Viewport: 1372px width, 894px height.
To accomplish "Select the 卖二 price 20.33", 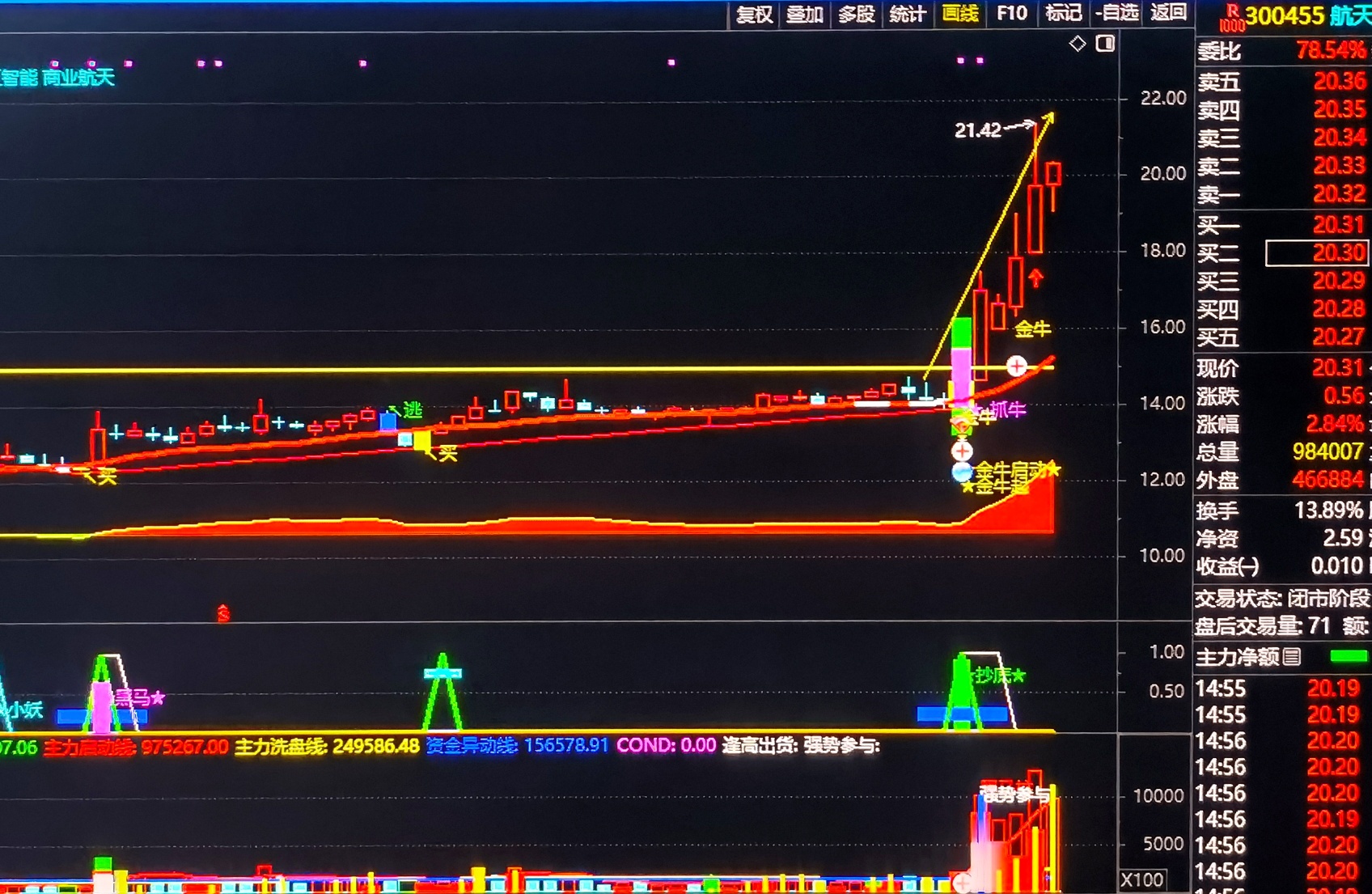I will tap(1340, 166).
